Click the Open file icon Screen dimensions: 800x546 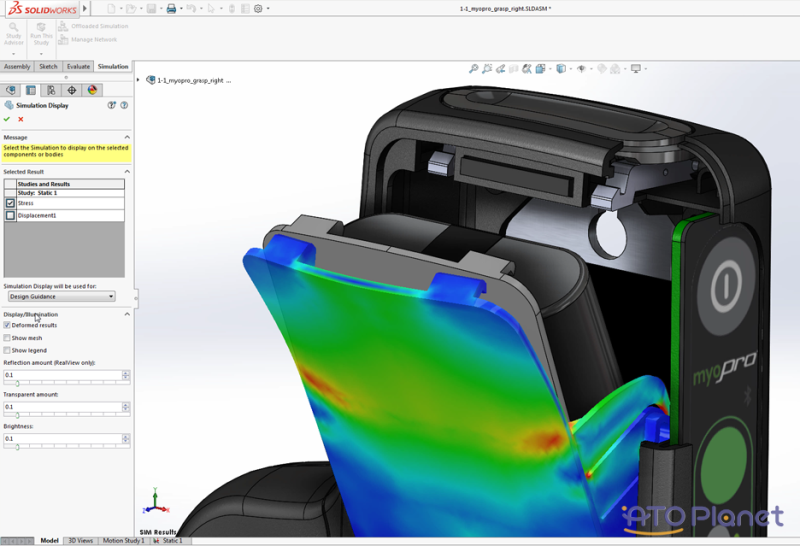(x=131, y=9)
